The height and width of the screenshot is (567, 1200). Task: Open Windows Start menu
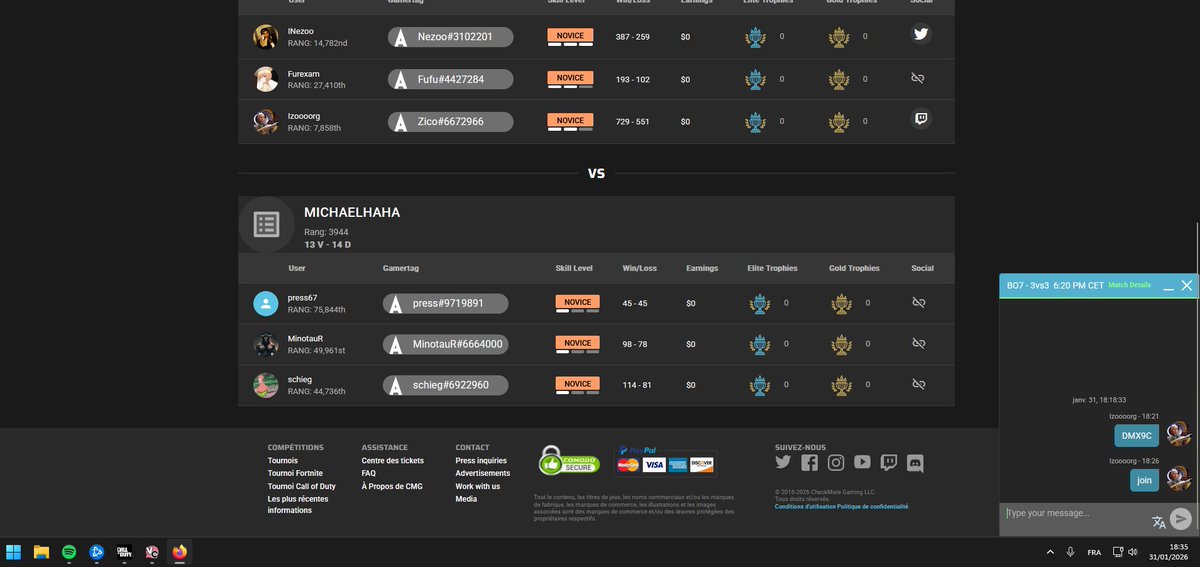click(14, 551)
